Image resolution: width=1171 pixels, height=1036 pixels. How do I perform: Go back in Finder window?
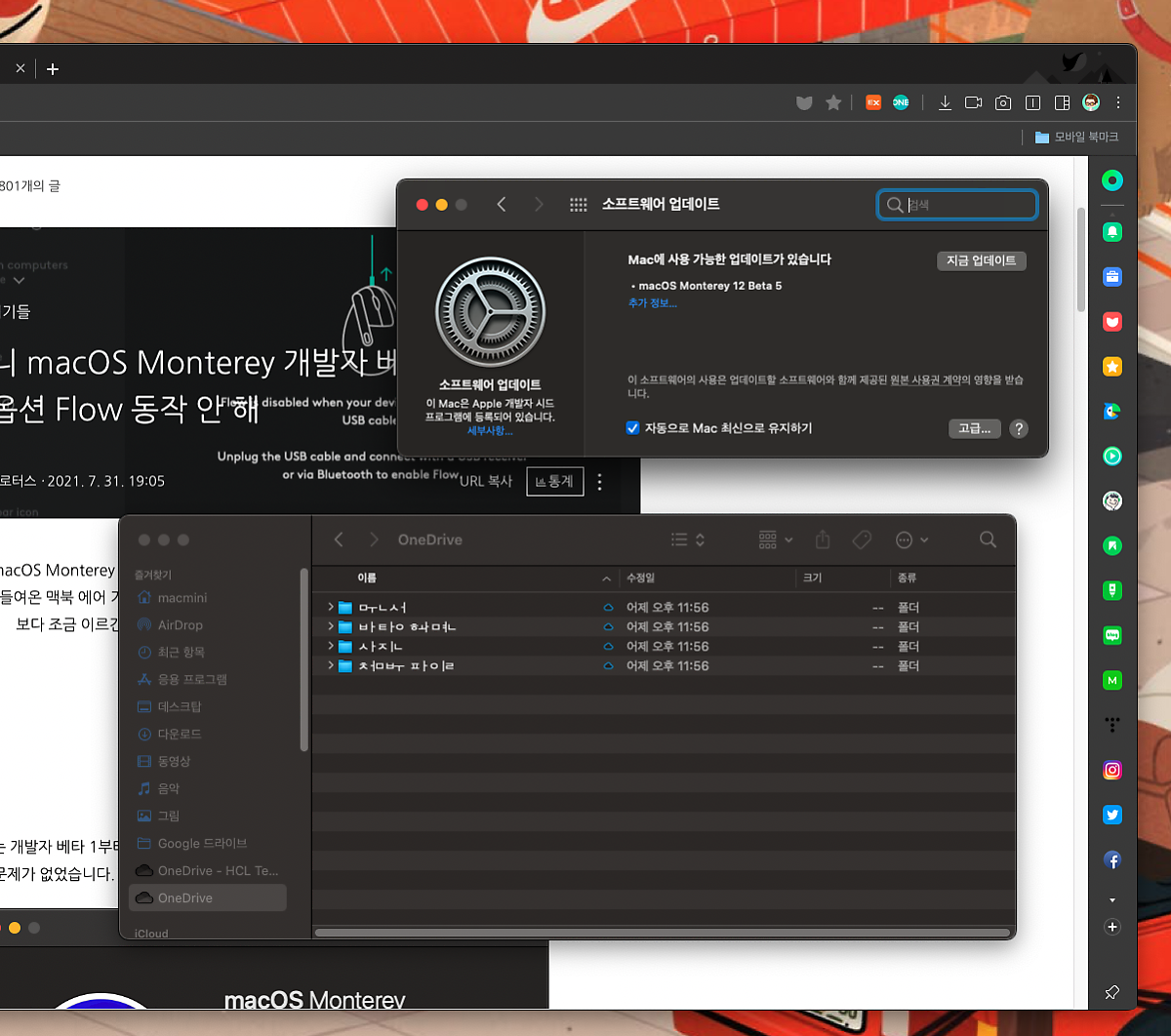click(x=339, y=539)
